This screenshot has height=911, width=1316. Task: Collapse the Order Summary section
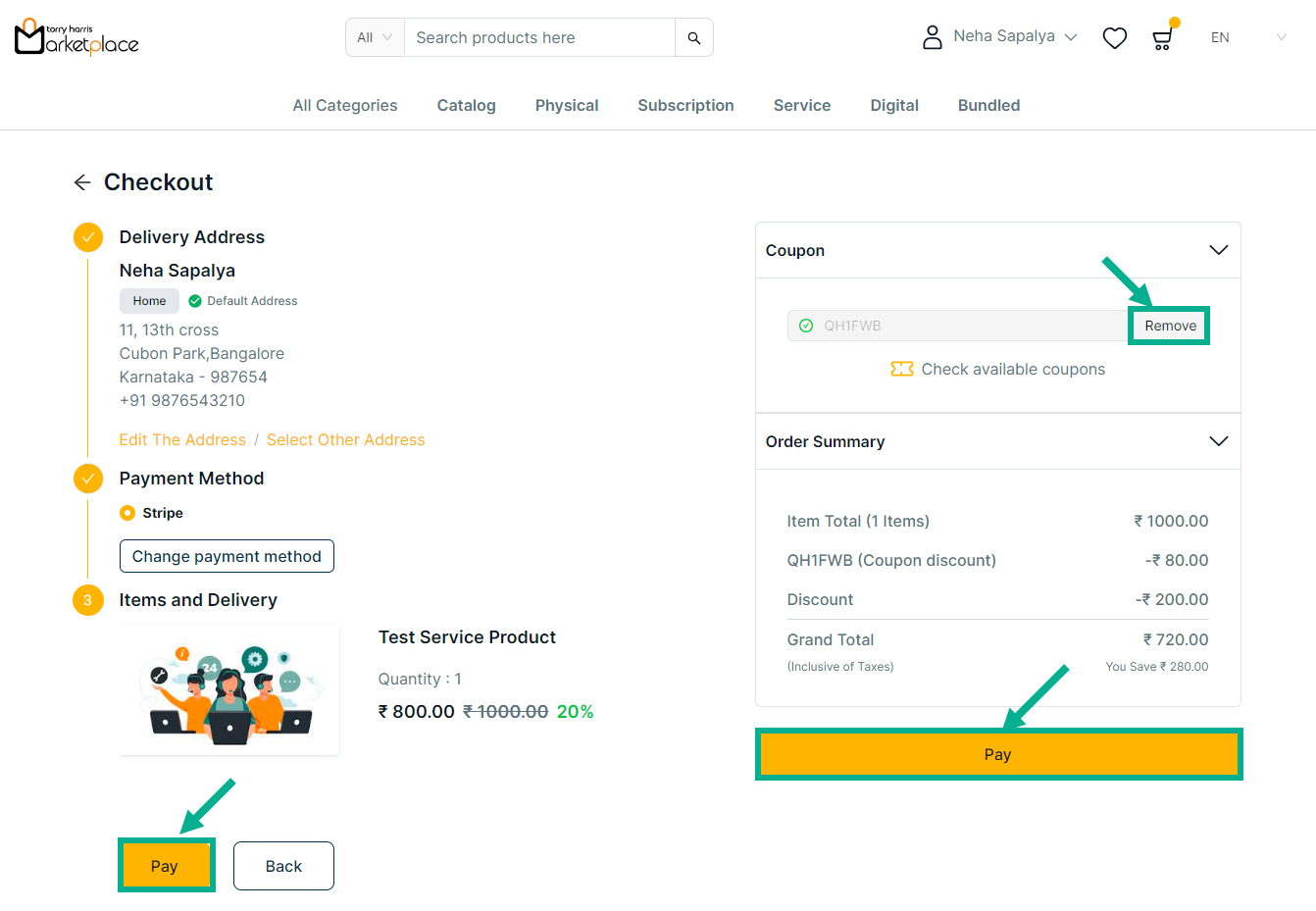click(x=1218, y=441)
